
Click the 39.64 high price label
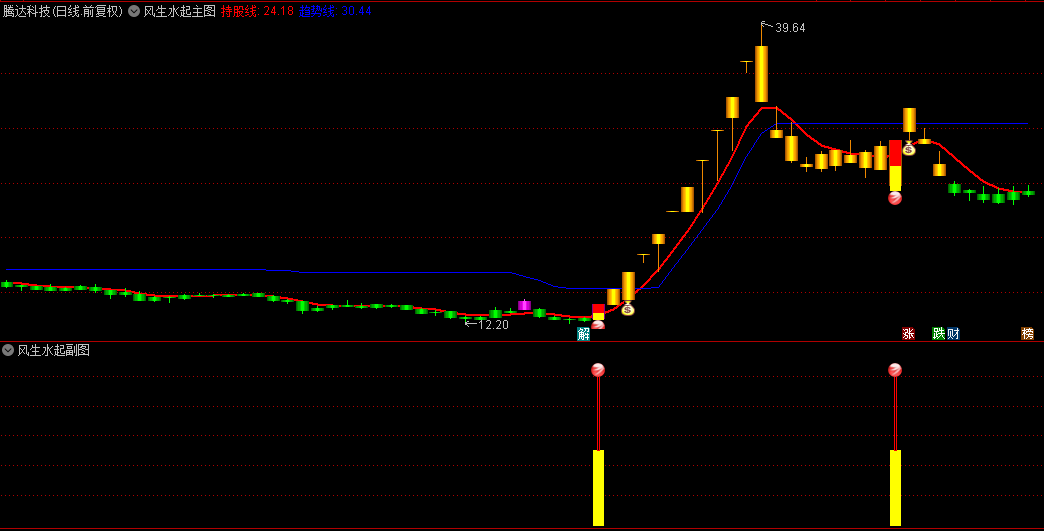[x=790, y=28]
